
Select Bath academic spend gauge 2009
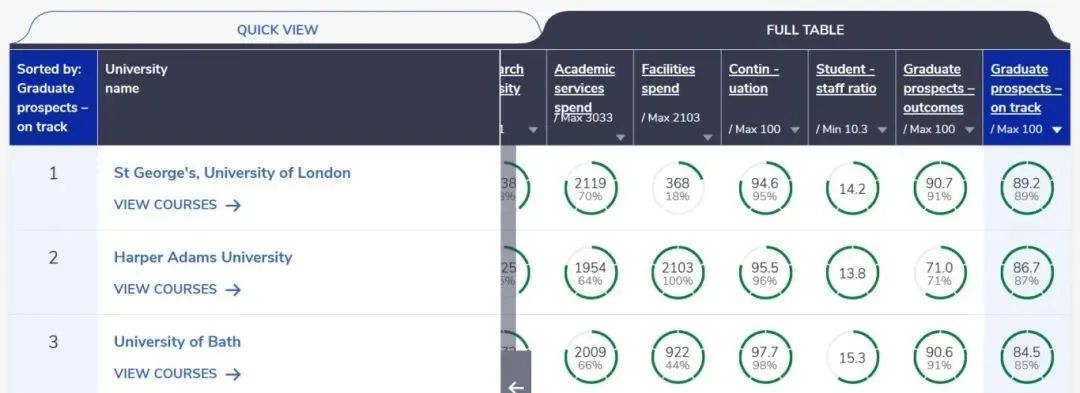pyautogui.click(x=590, y=358)
